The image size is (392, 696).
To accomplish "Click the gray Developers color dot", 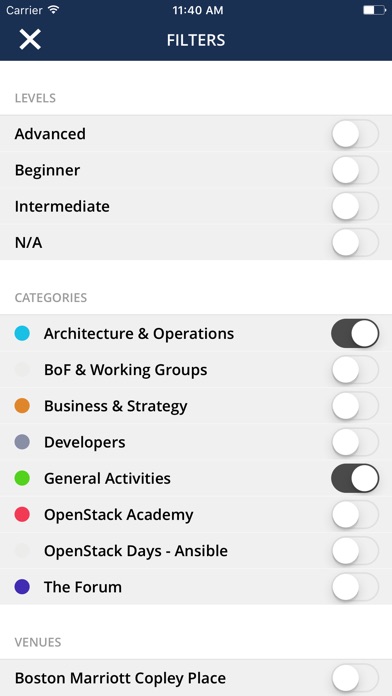I will pos(22,442).
